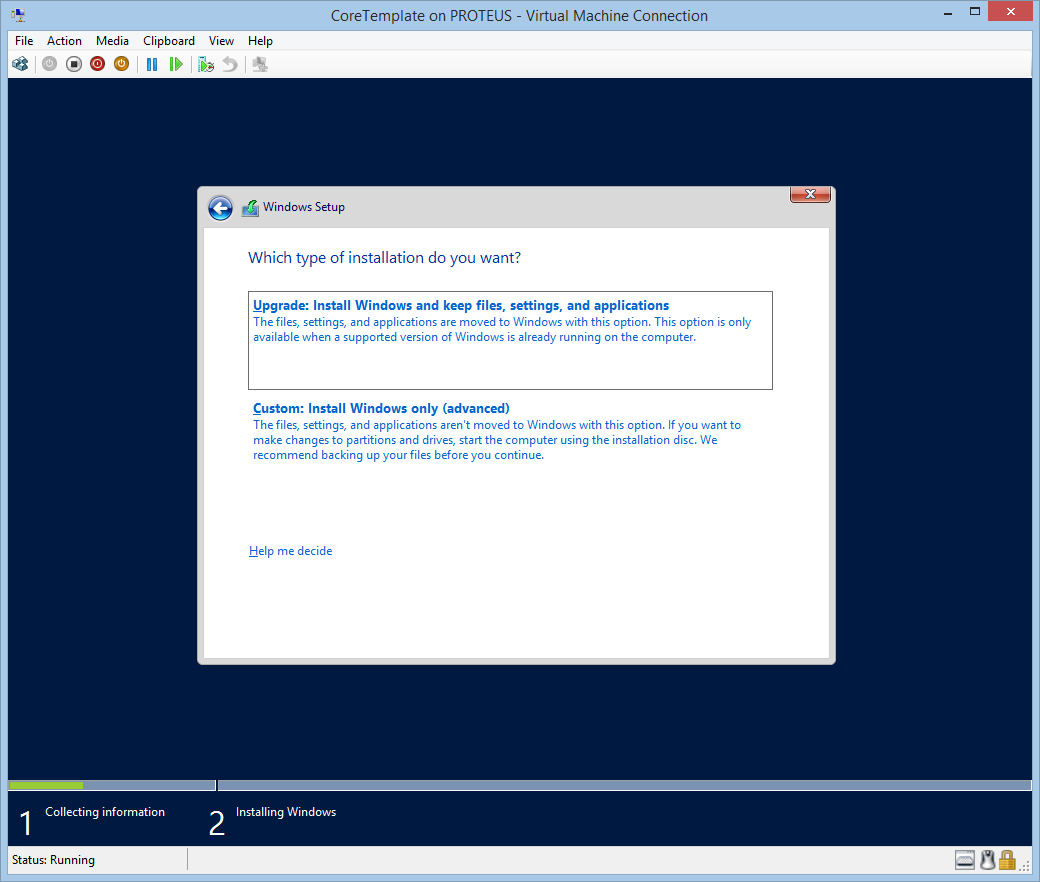Click the red Shut Down icon

point(97,64)
